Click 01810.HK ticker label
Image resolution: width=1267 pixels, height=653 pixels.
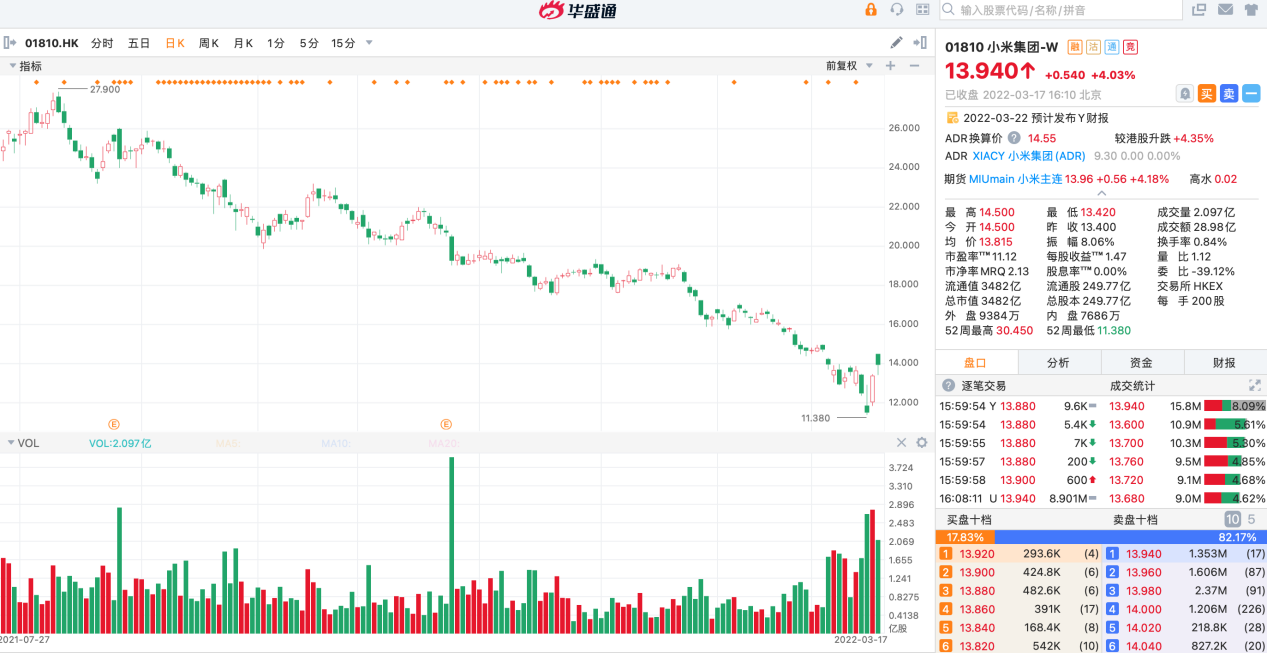pyautogui.click(x=52, y=43)
